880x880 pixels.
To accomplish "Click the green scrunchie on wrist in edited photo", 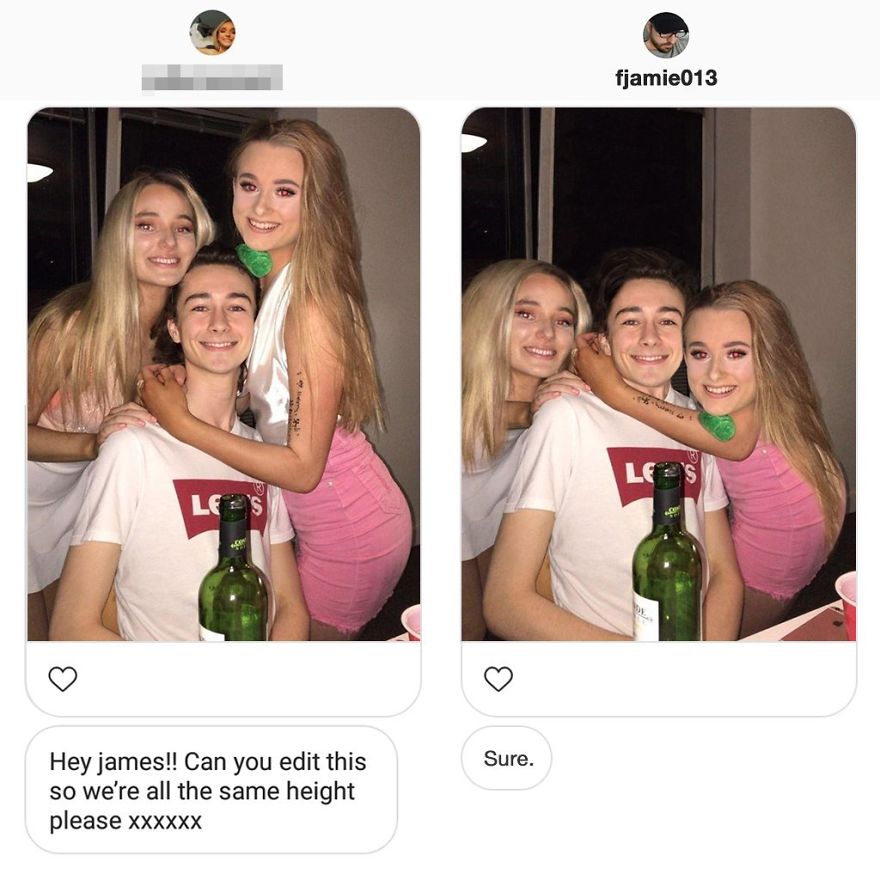I will 717,425.
